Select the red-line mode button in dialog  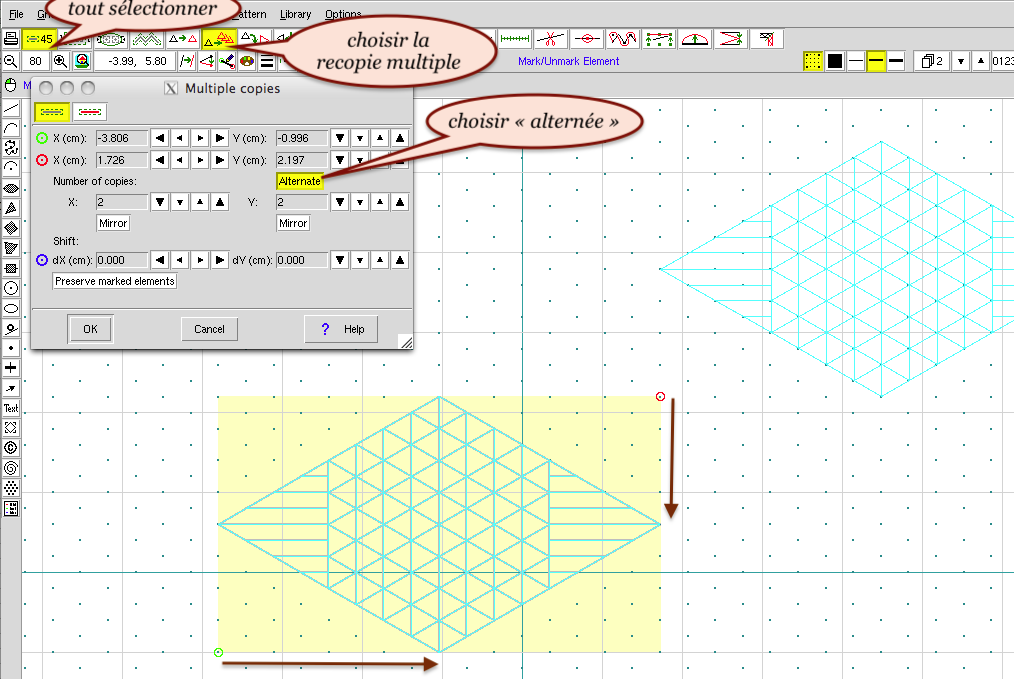89,112
